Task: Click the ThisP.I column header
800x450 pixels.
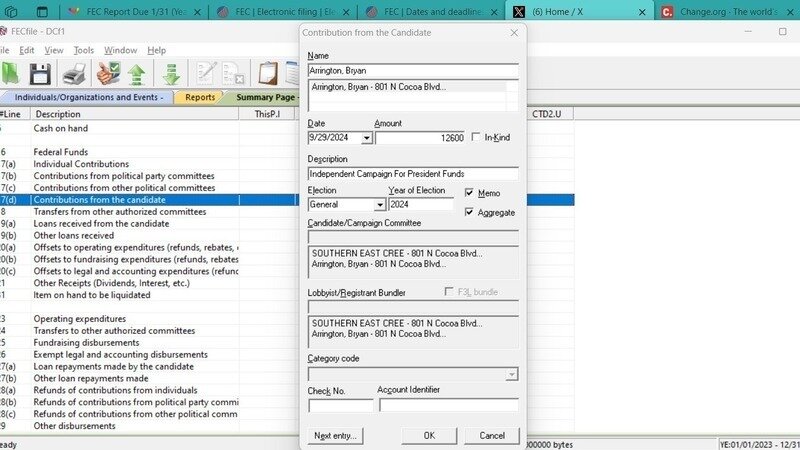Action: pos(267,114)
